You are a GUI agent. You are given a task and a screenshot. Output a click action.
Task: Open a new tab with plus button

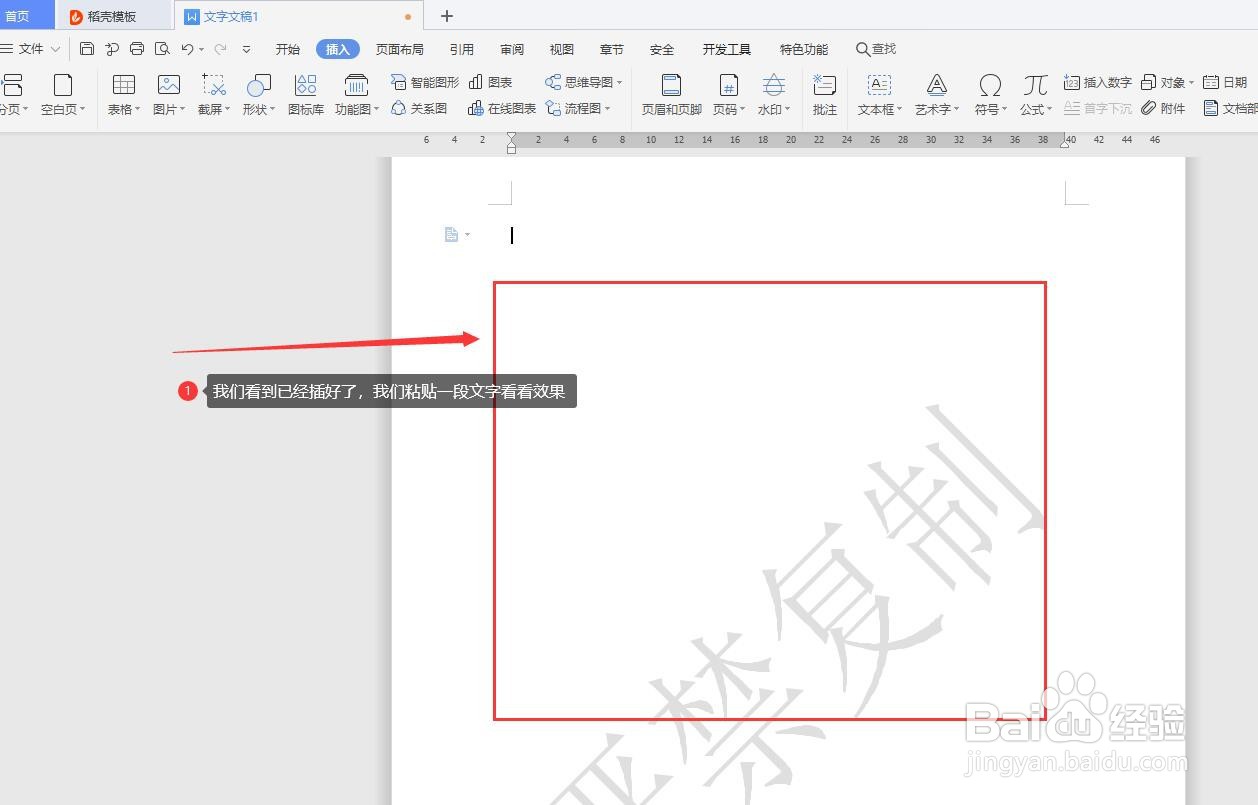click(x=447, y=16)
